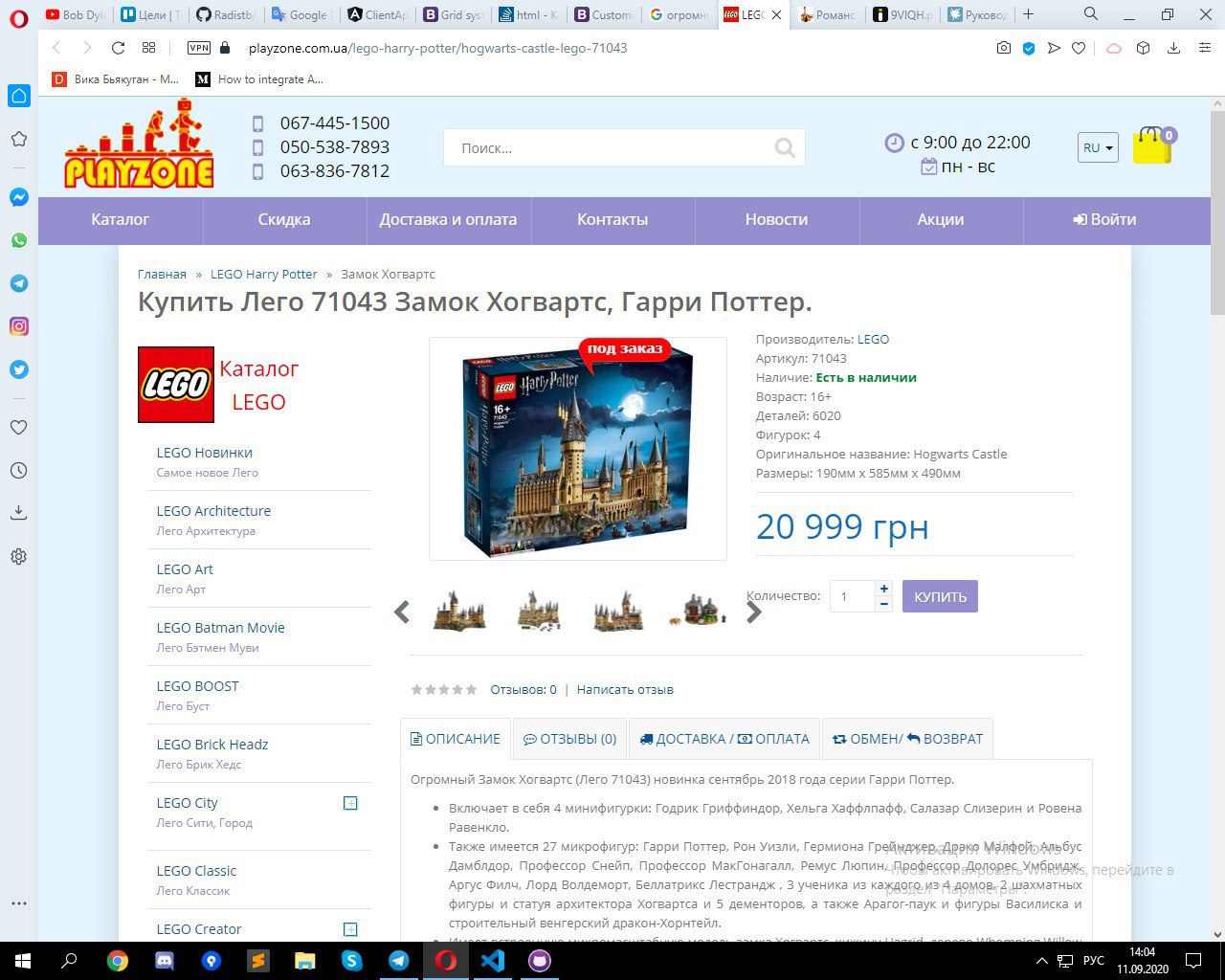Switch to ДОСТАВКА / ОПЛАТА tab
Viewport: 1225px width, 980px height.
point(724,739)
